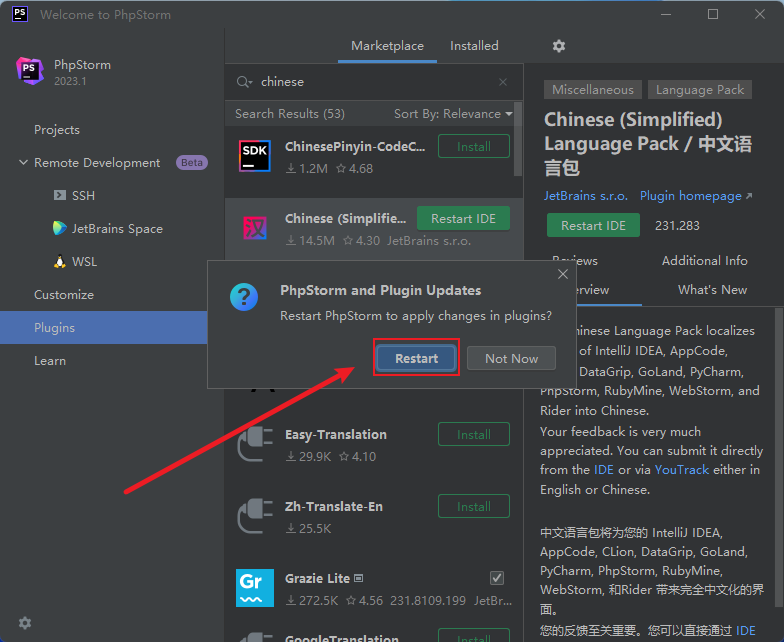Image resolution: width=784 pixels, height=642 pixels.
Task: Select Customize in the sidebar
Action: pyautogui.click(x=64, y=295)
